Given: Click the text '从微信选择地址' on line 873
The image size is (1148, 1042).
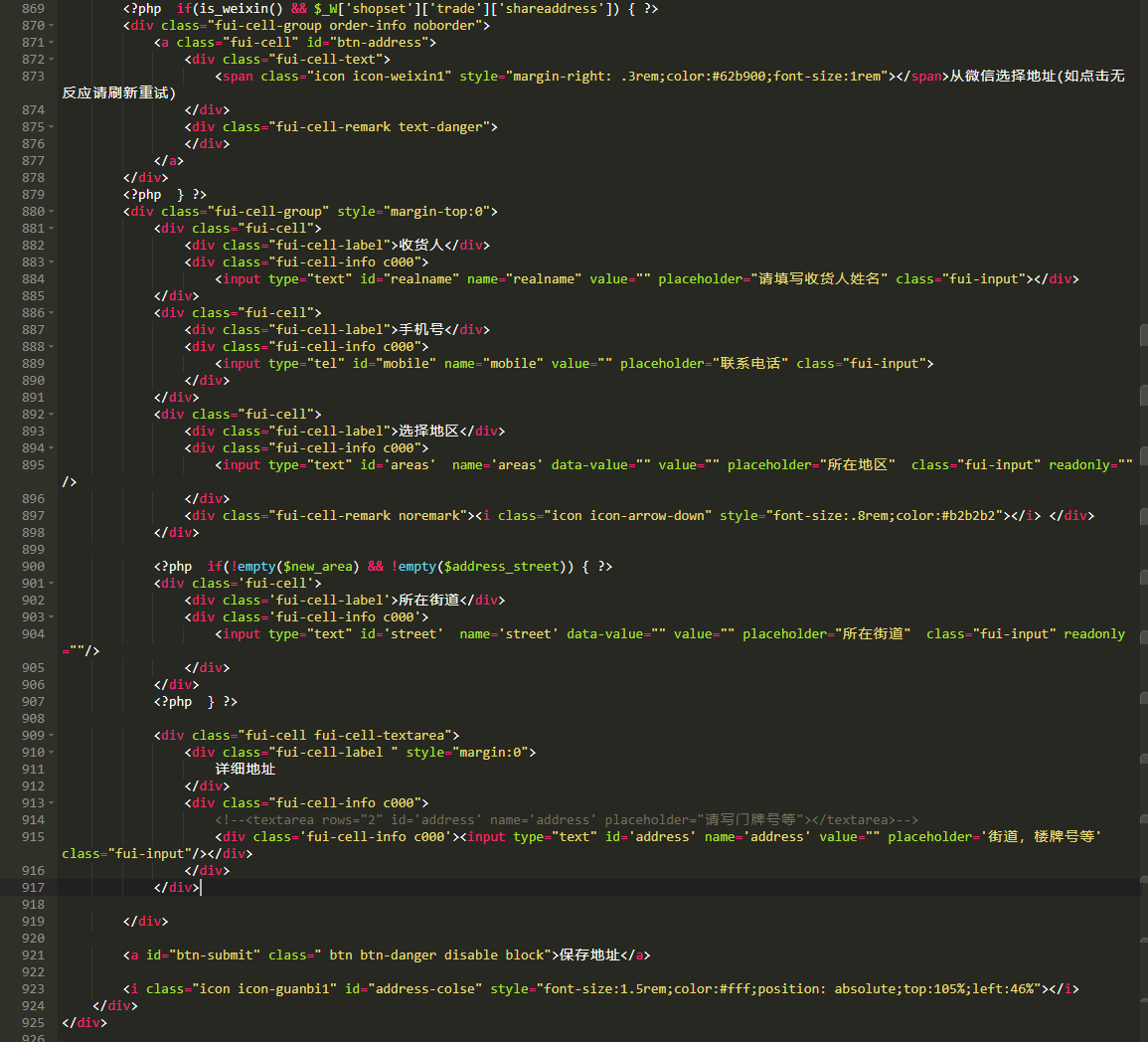Looking at the screenshot, I should pos(1003,77).
